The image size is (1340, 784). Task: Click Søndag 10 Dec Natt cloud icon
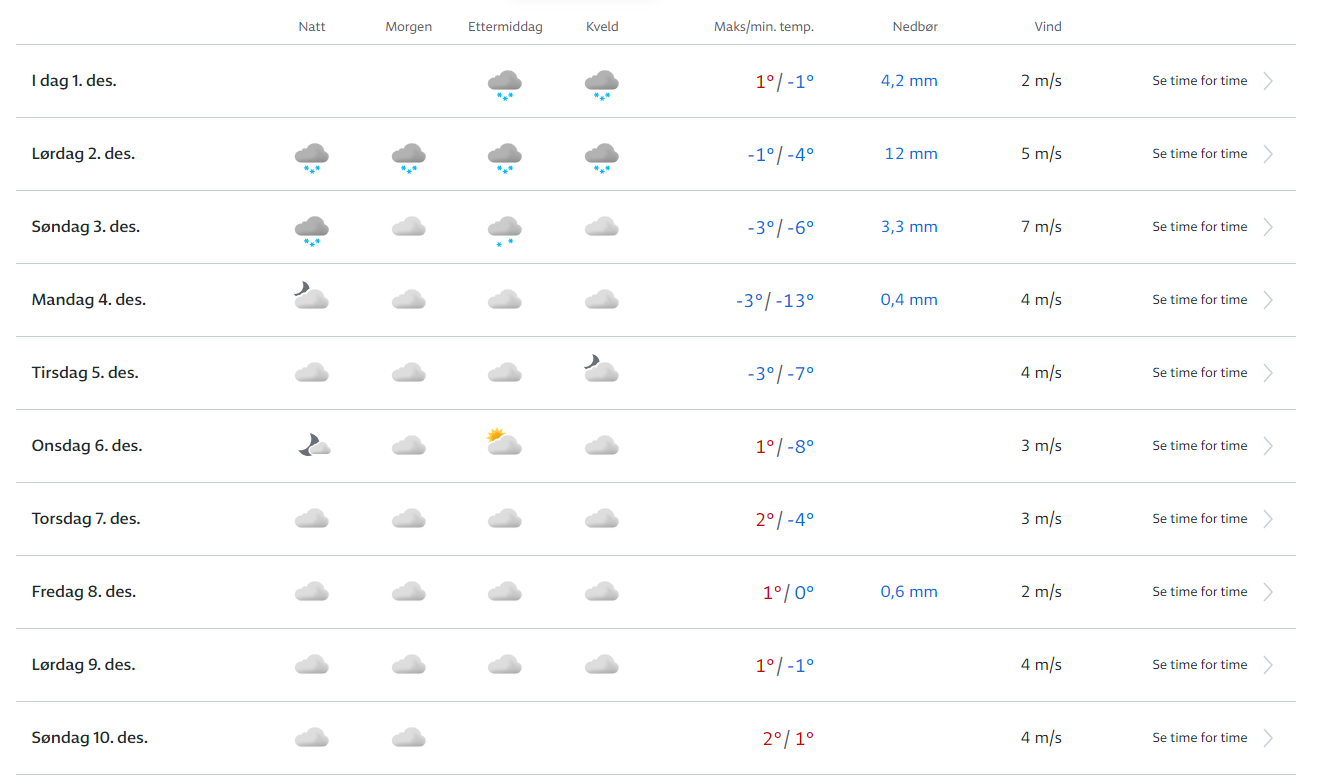[x=312, y=738]
